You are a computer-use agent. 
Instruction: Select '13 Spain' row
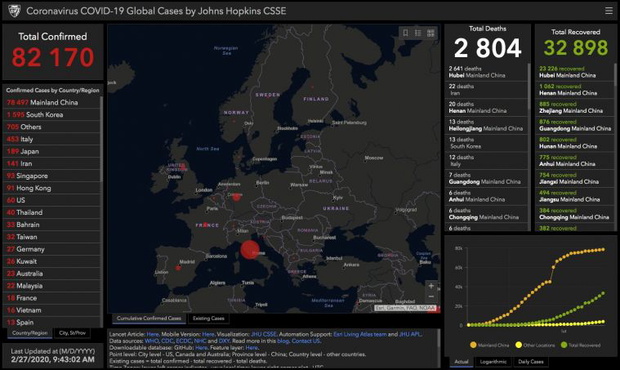[52, 322]
